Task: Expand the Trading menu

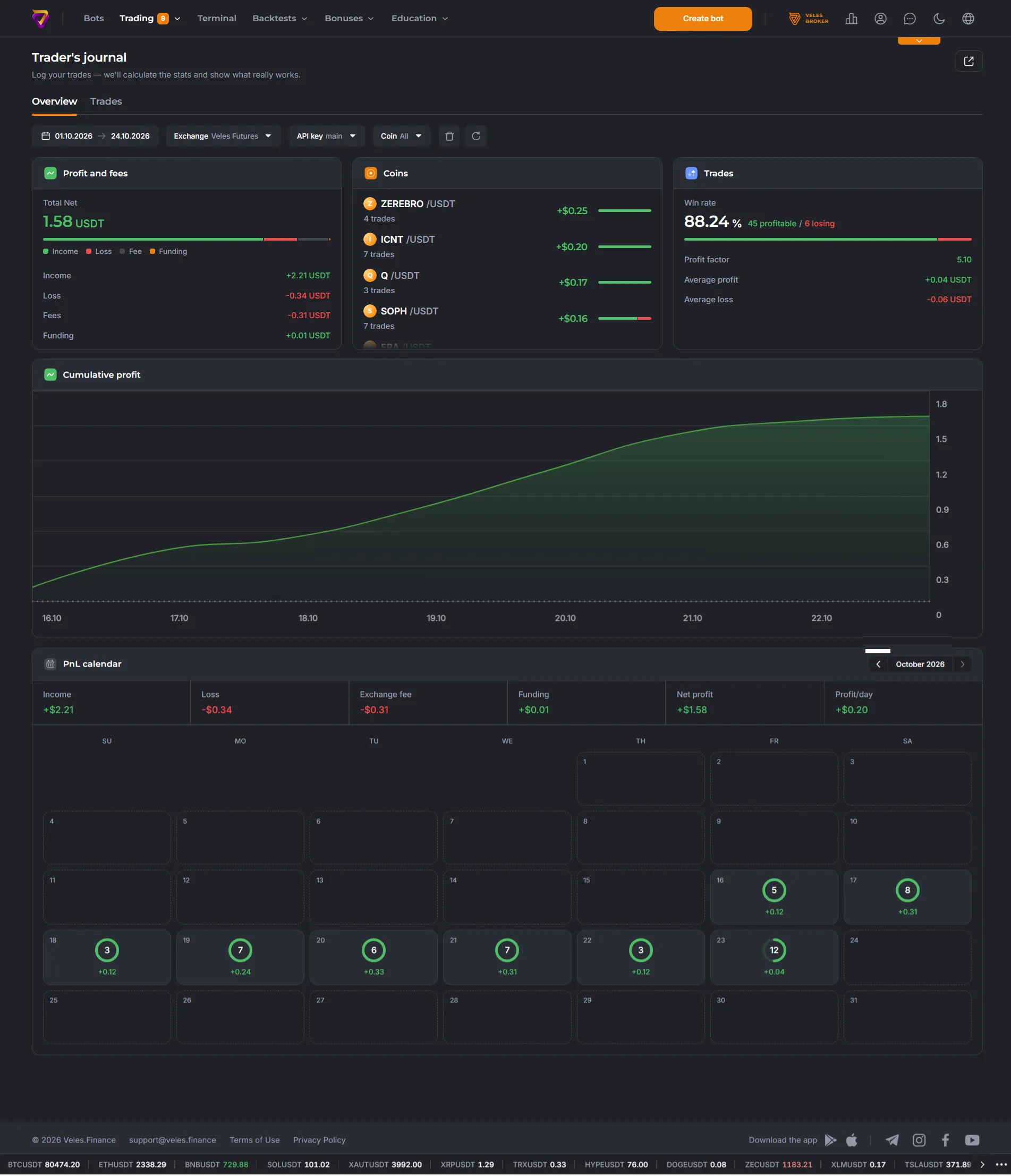Action: click(x=150, y=19)
